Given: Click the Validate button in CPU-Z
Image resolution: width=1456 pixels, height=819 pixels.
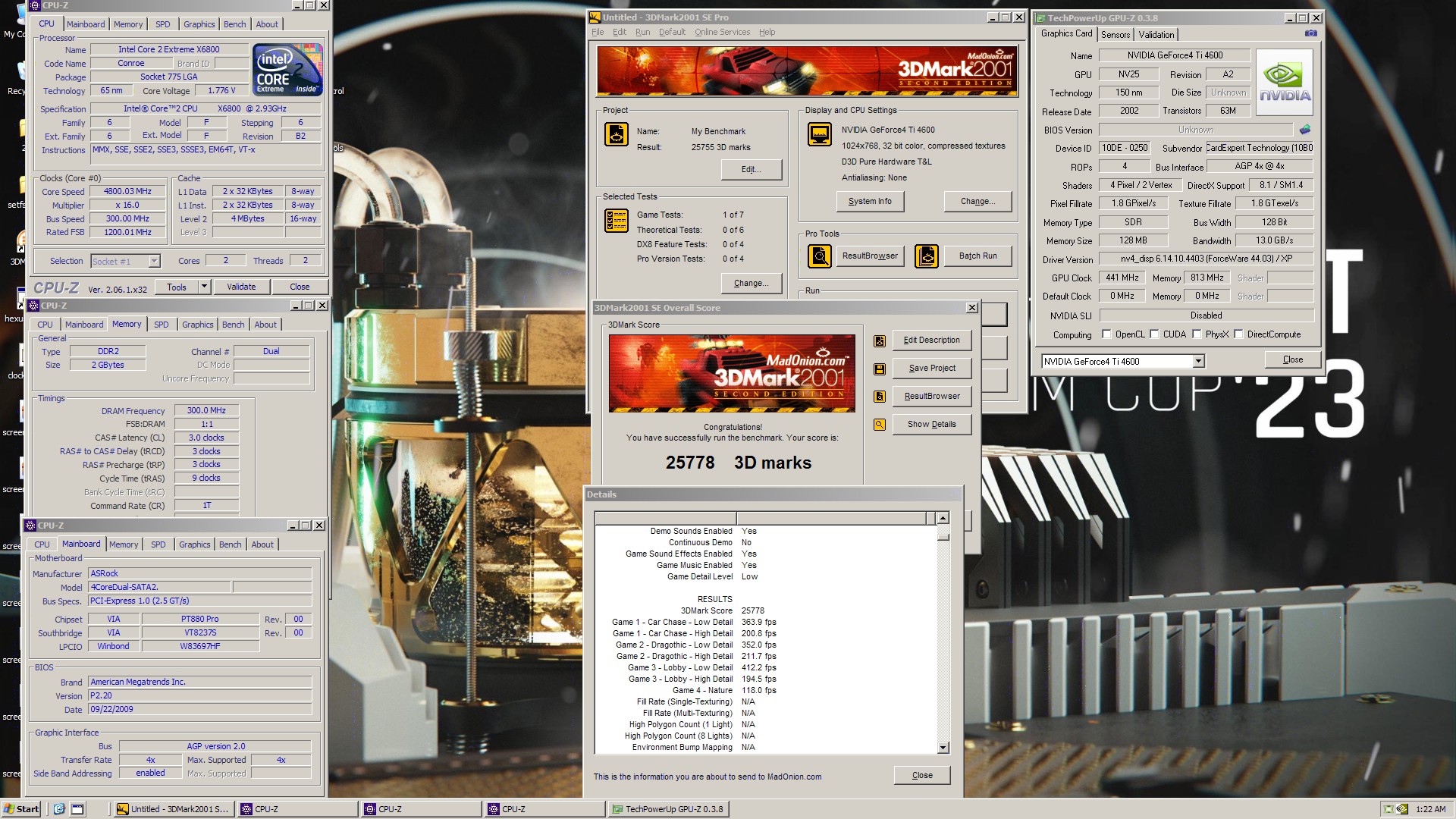Looking at the screenshot, I should [241, 287].
